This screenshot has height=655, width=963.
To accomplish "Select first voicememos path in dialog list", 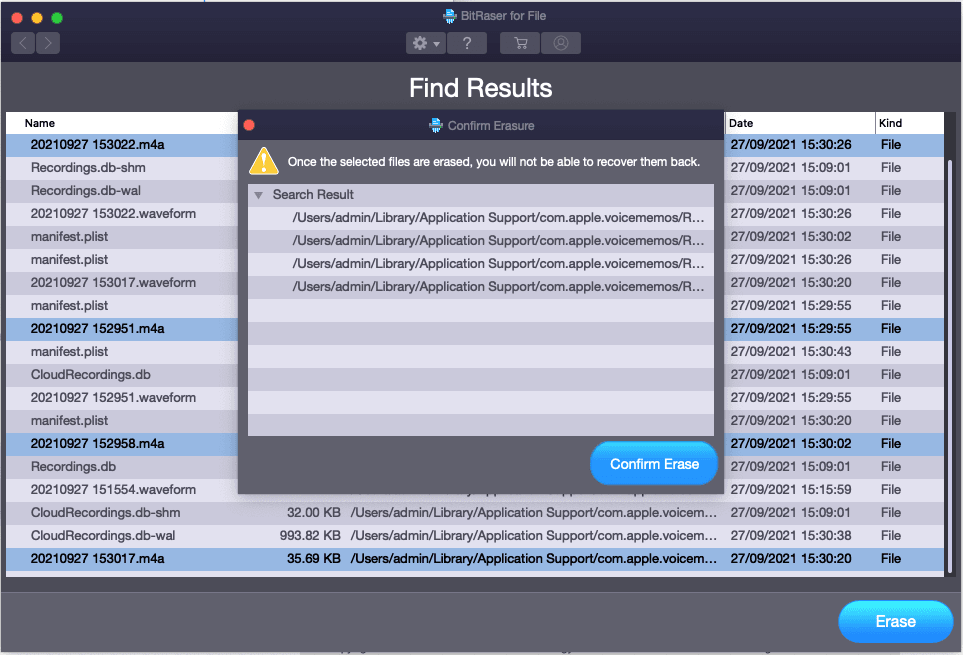I will click(x=481, y=218).
